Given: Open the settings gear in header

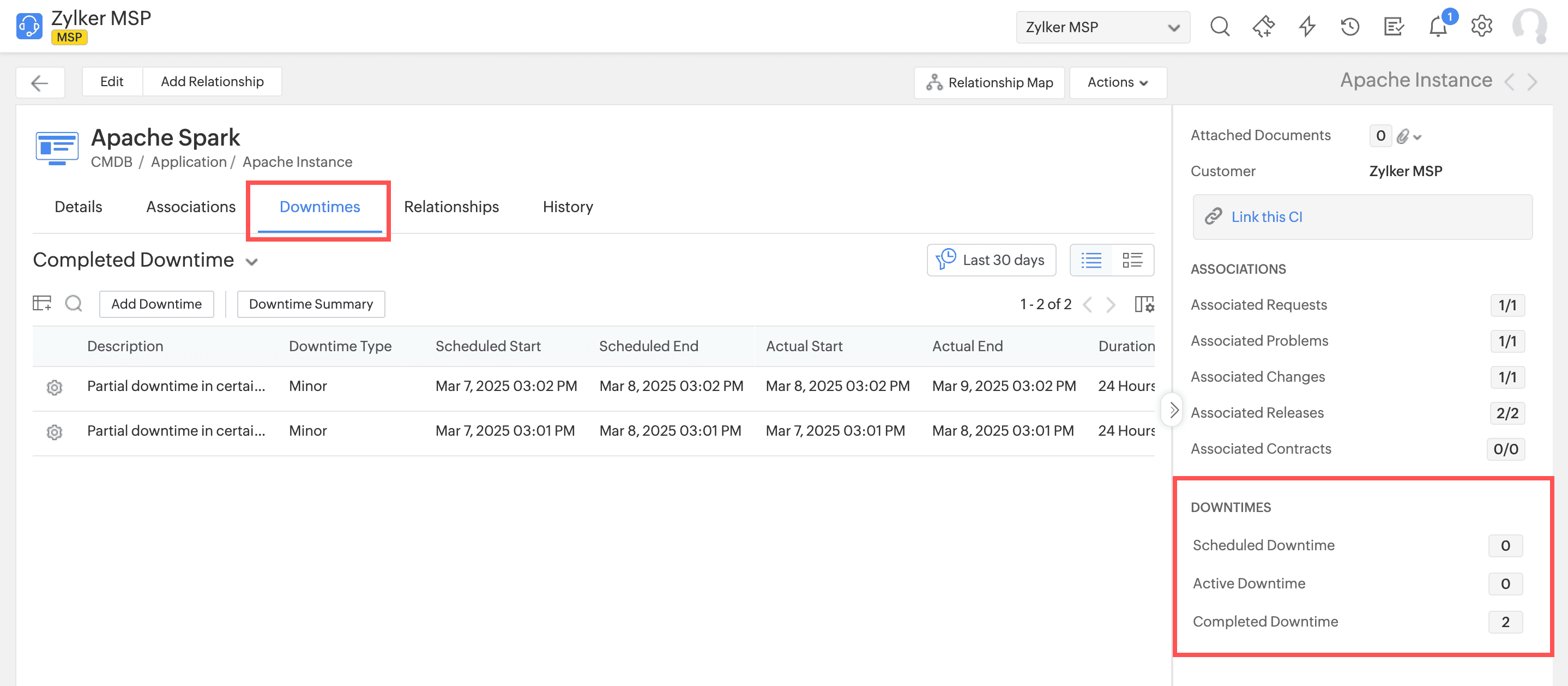Looking at the screenshot, I should click(1481, 27).
